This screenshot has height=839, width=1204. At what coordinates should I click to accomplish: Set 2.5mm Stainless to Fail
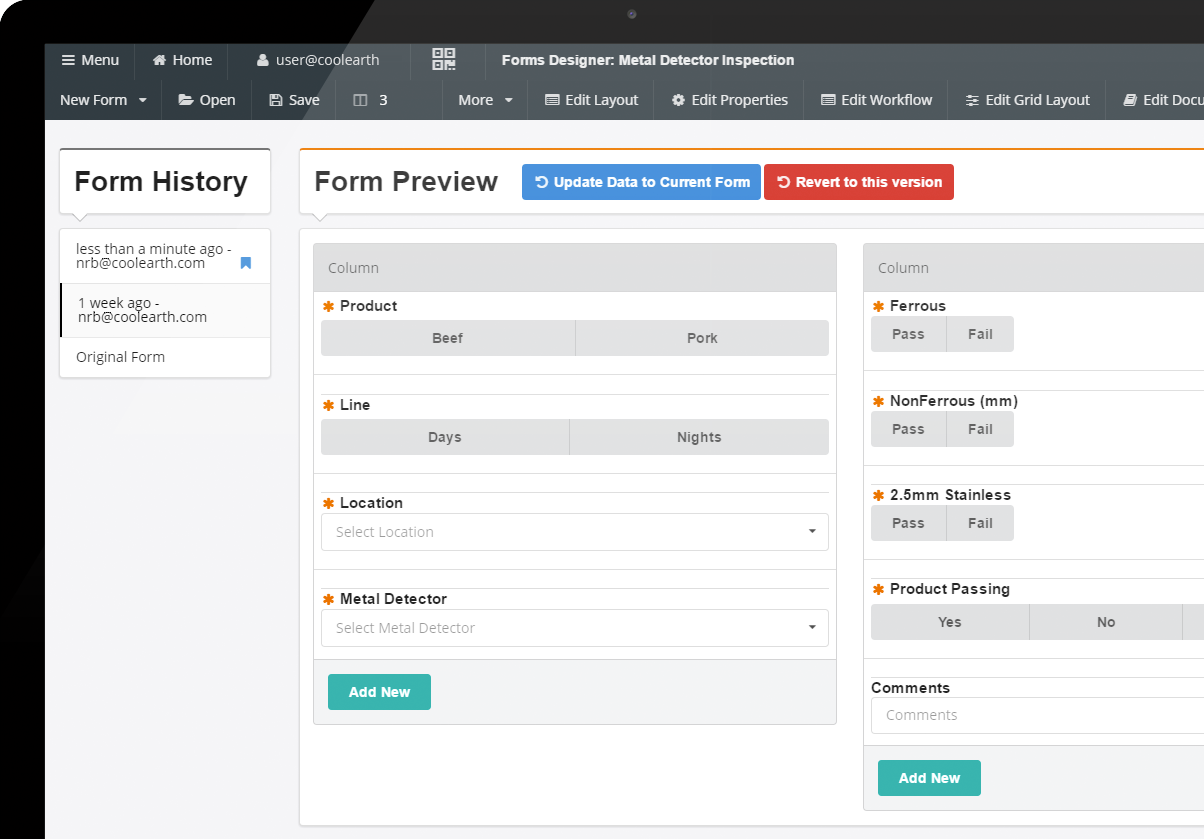tap(980, 523)
